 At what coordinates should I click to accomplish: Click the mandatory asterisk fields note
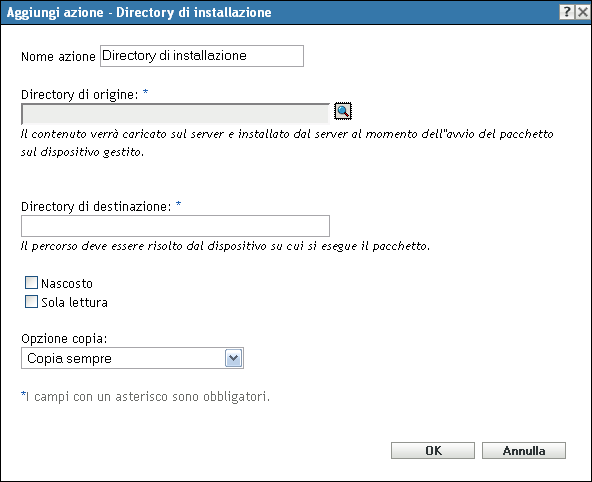click(145, 396)
